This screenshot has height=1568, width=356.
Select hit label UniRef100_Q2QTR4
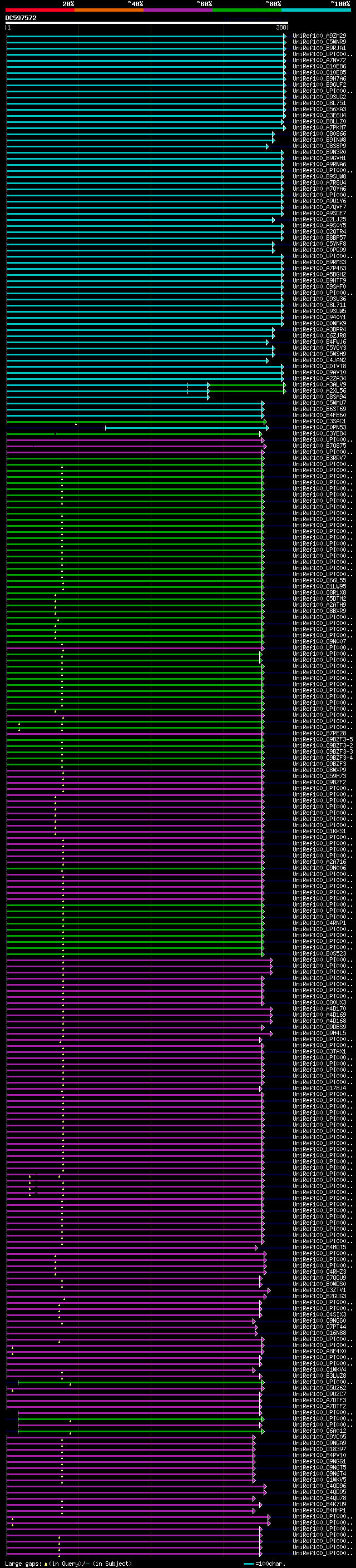(x=319, y=231)
